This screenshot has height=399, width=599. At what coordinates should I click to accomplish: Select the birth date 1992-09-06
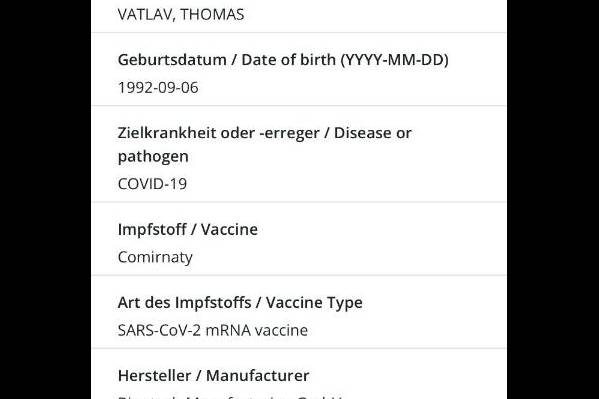158,88
